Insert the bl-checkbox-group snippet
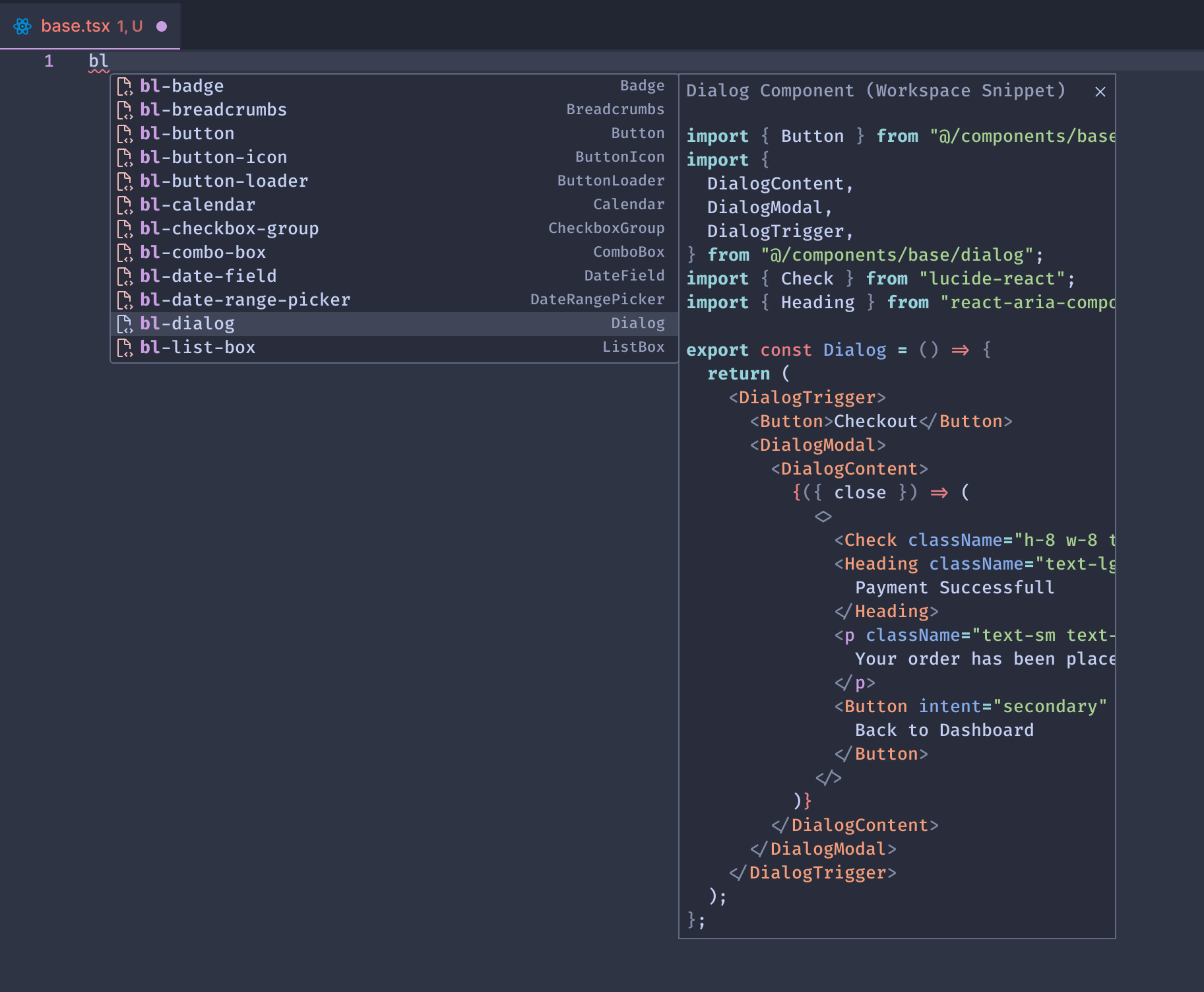The width and height of the screenshot is (1204, 992). point(394,228)
